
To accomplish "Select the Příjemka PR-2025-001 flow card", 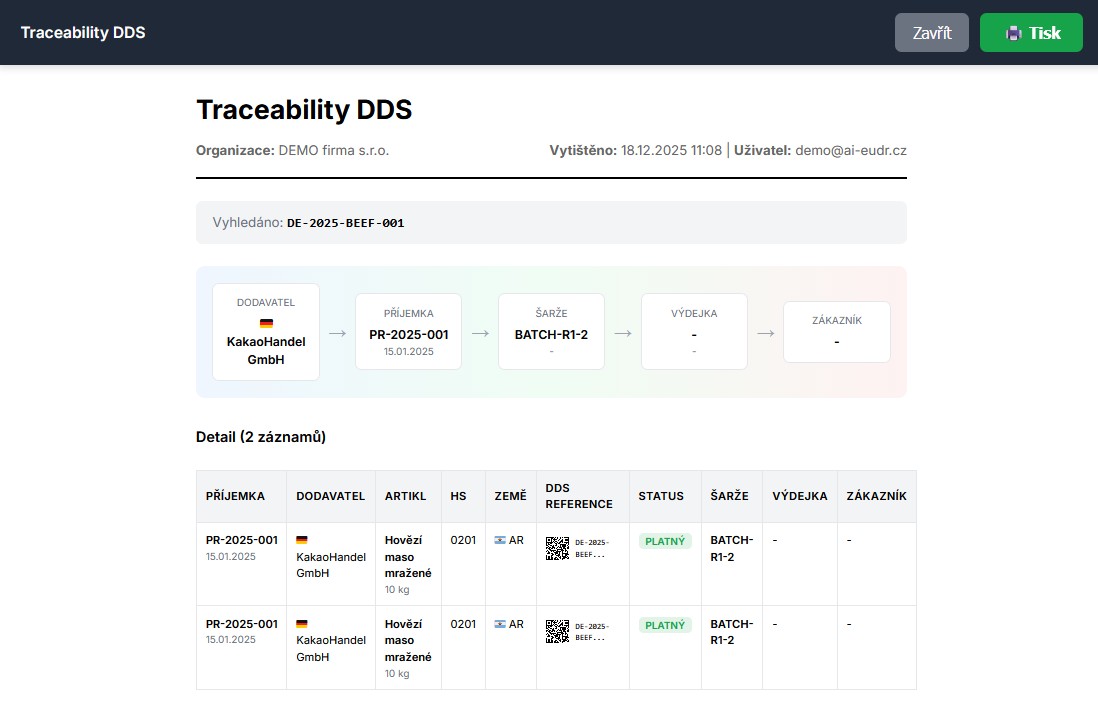I will coord(408,332).
